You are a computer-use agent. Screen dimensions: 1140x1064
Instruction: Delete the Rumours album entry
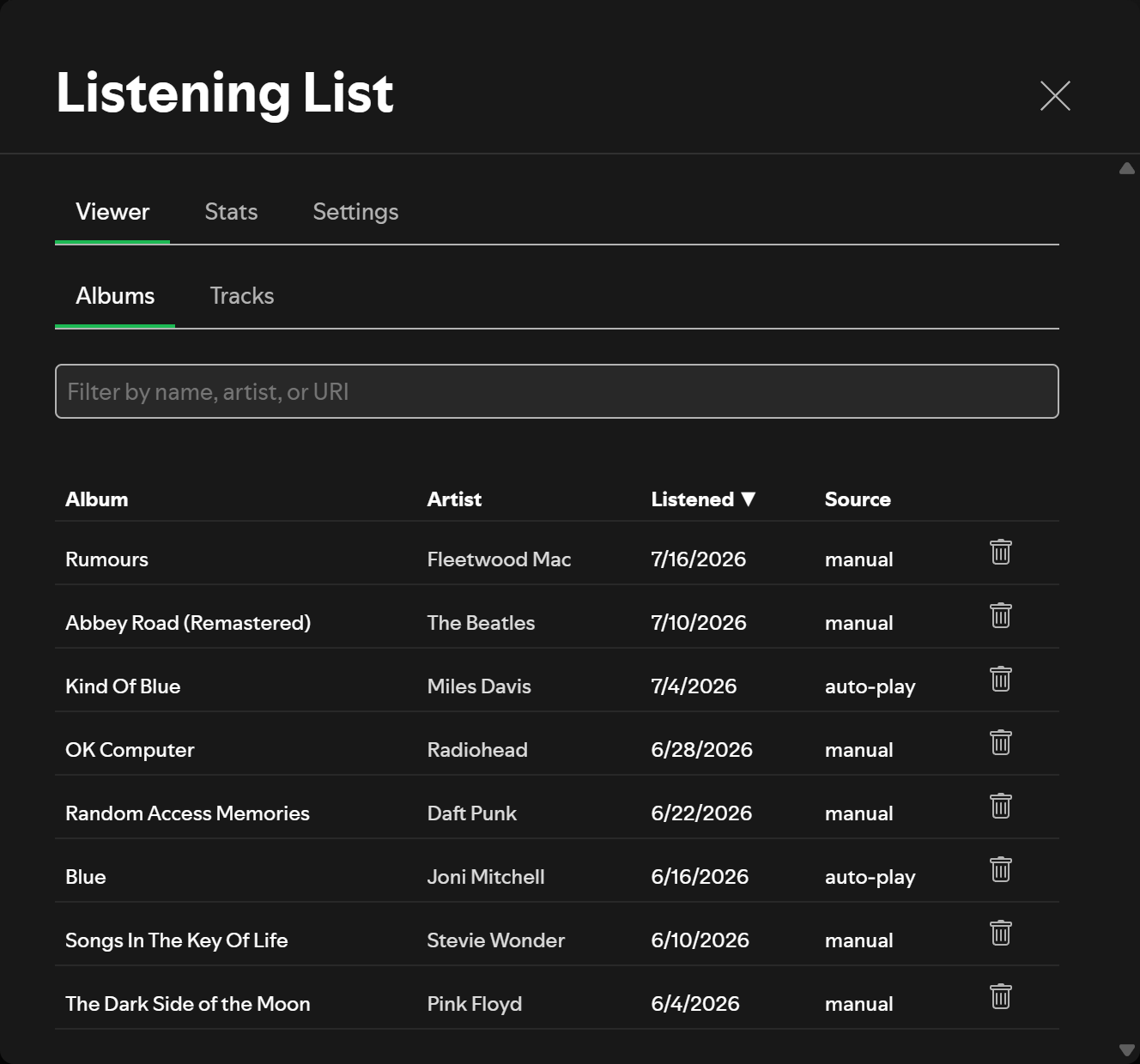click(1001, 552)
